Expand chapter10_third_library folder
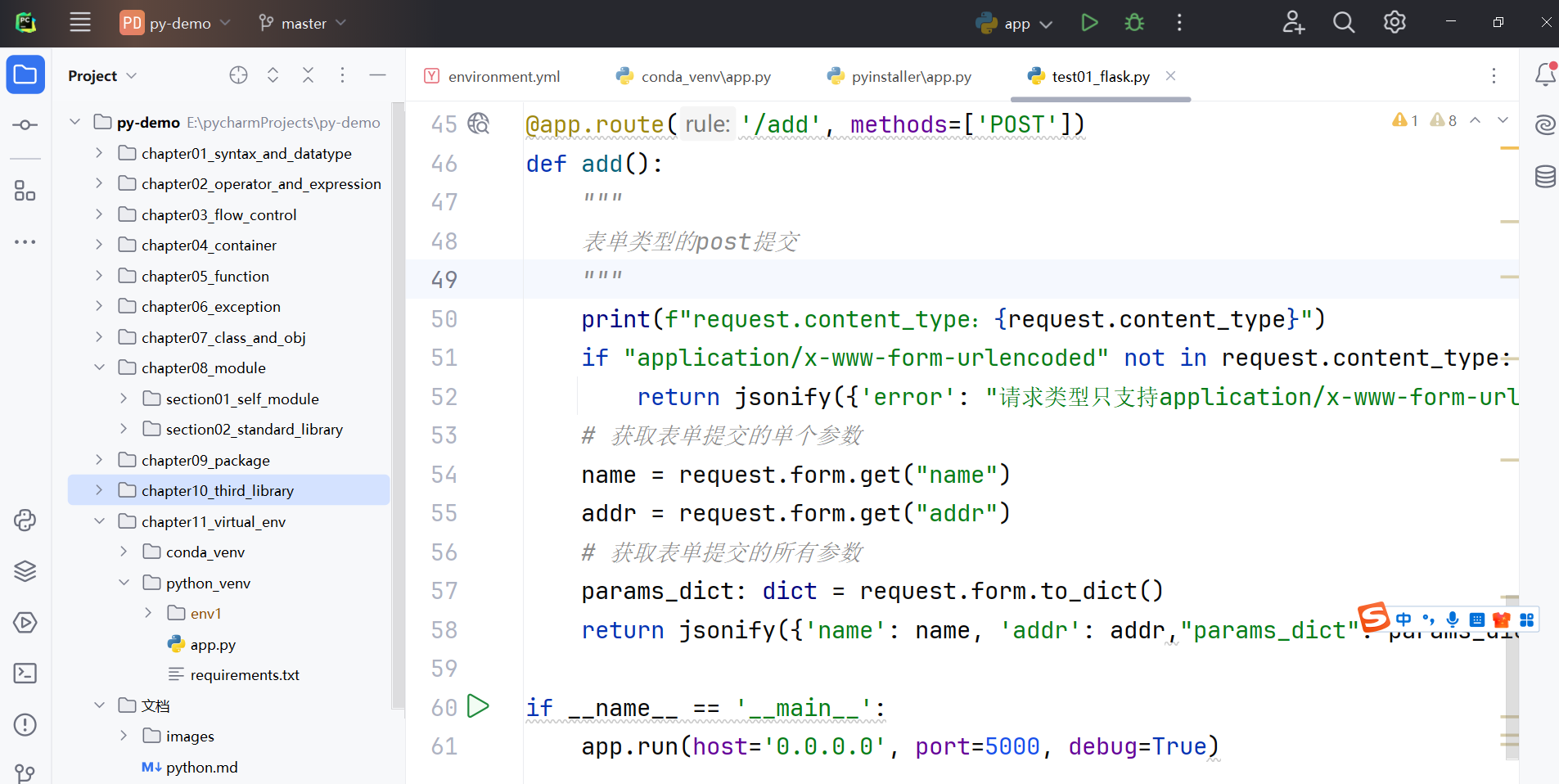This screenshot has height=784, width=1559. 99,490
